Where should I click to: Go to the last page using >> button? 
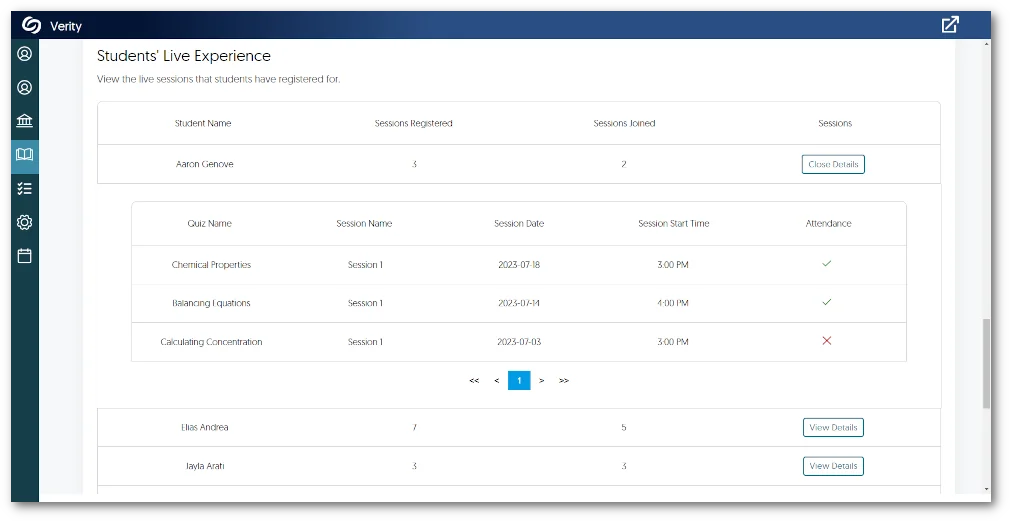[564, 380]
